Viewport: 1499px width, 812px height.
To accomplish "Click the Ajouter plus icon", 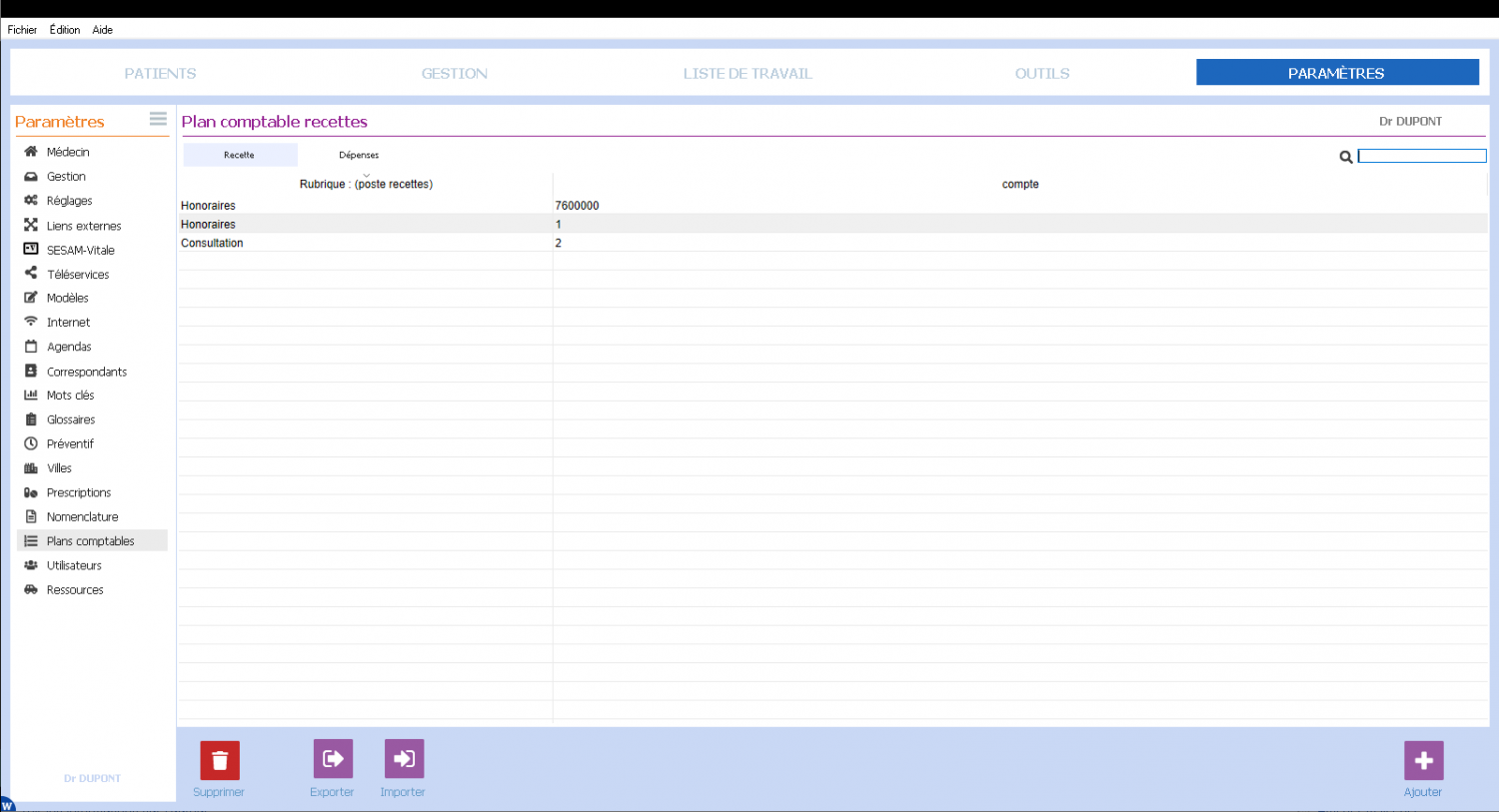I will [1423, 760].
